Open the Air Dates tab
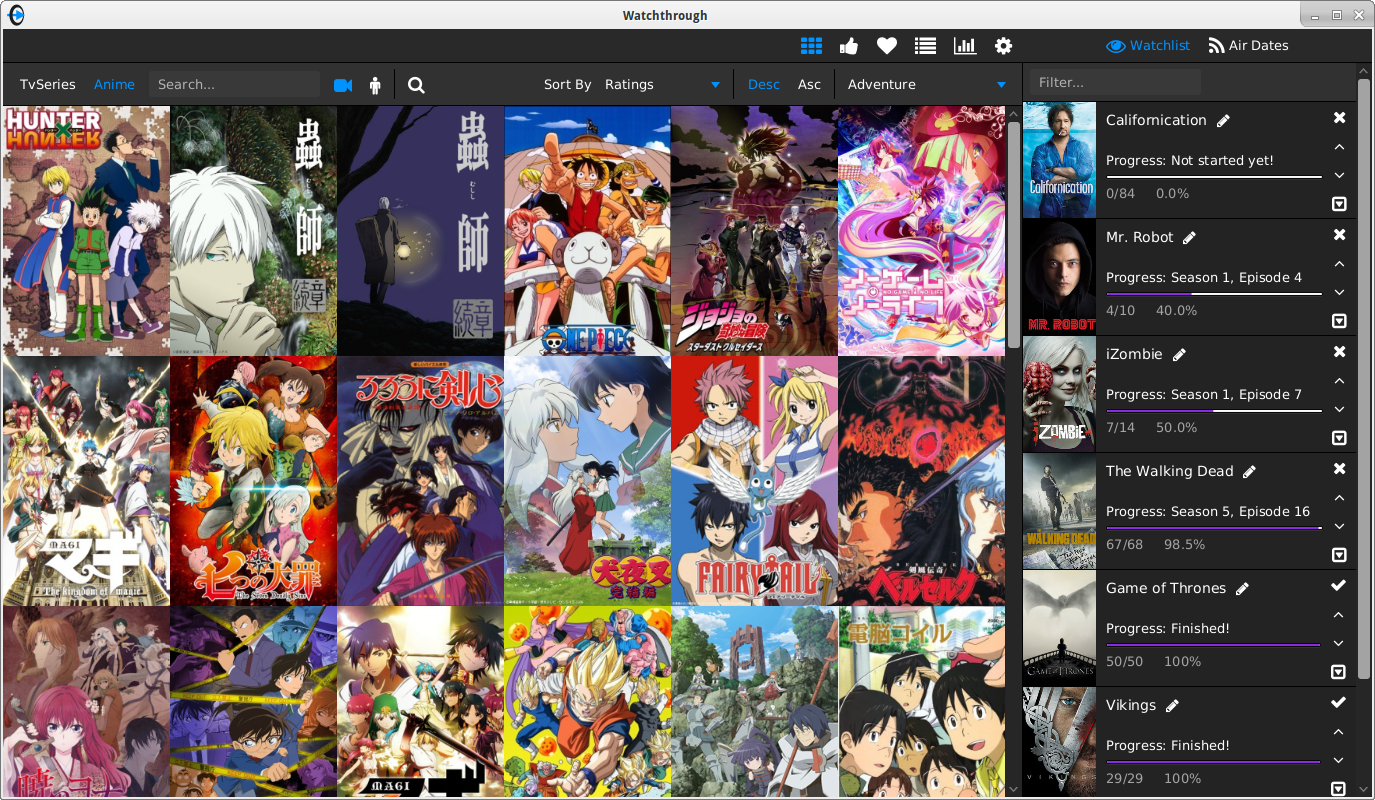The image size is (1375, 800). 1248,46
